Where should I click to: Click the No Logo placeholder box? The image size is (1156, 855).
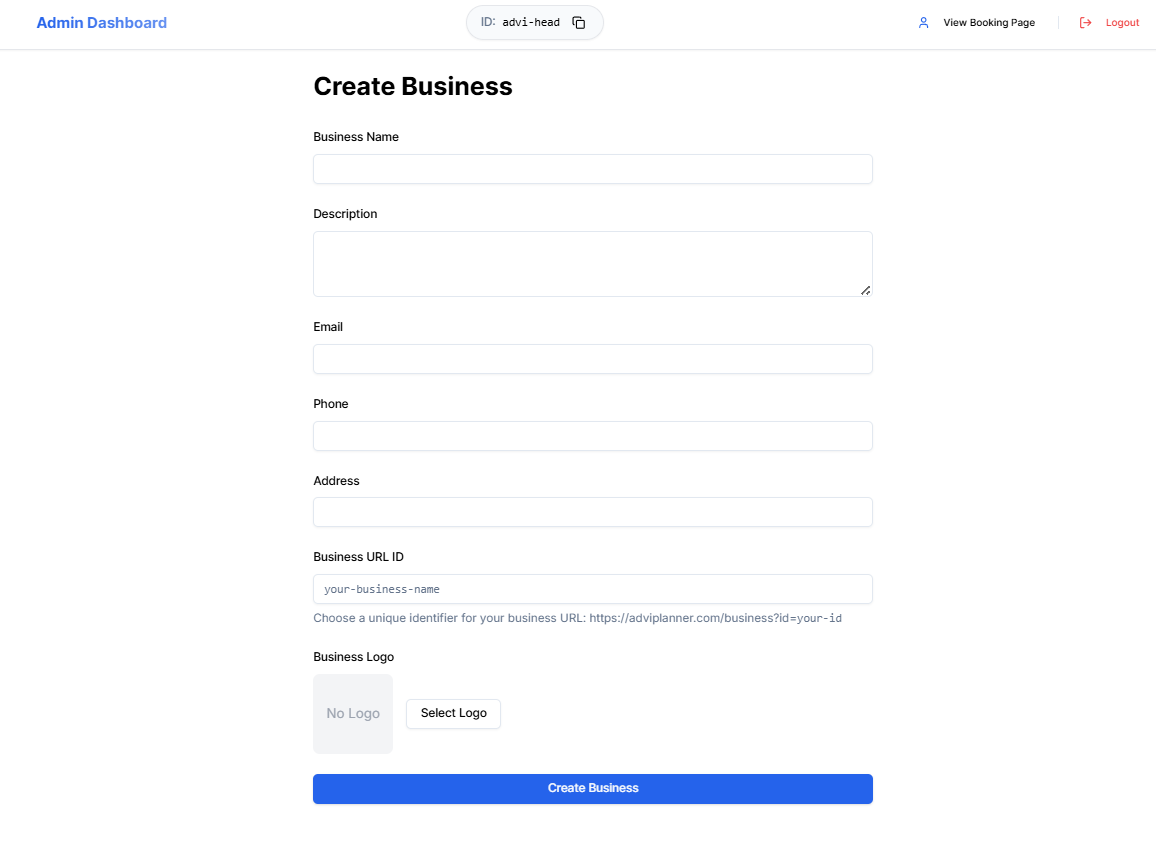pos(353,713)
